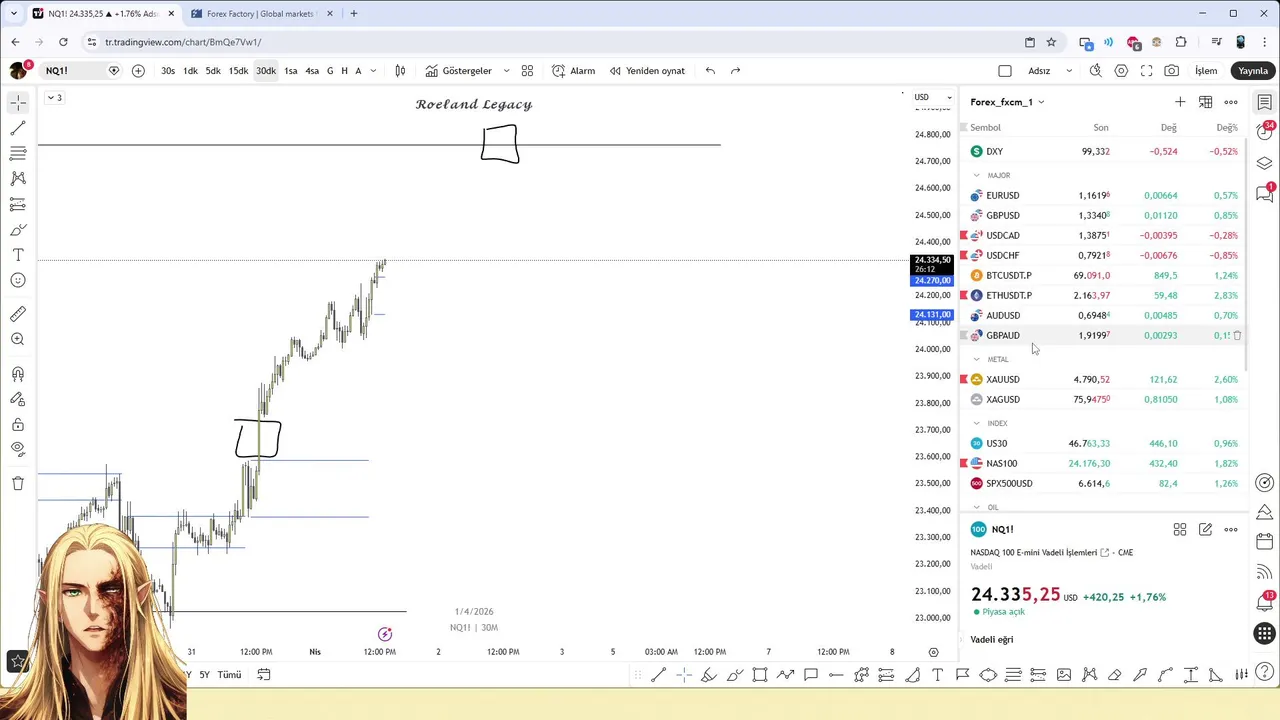Switch to the 4sa timeframe
Image resolution: width=1280 pixels, height=720 pixels.
(312, 71)
